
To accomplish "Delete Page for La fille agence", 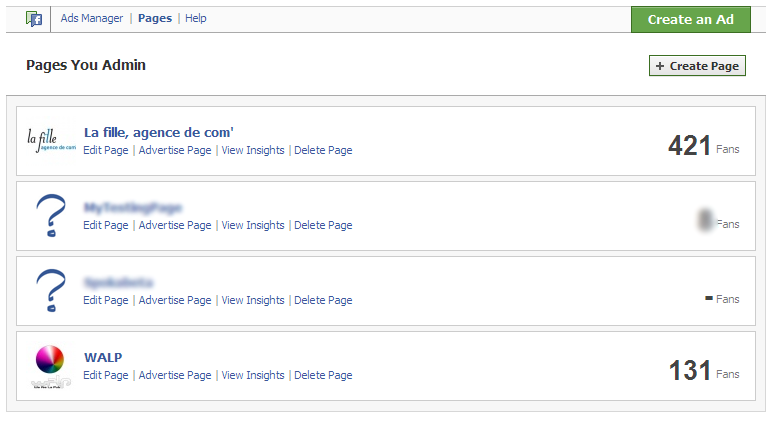I will pos(323,150).
